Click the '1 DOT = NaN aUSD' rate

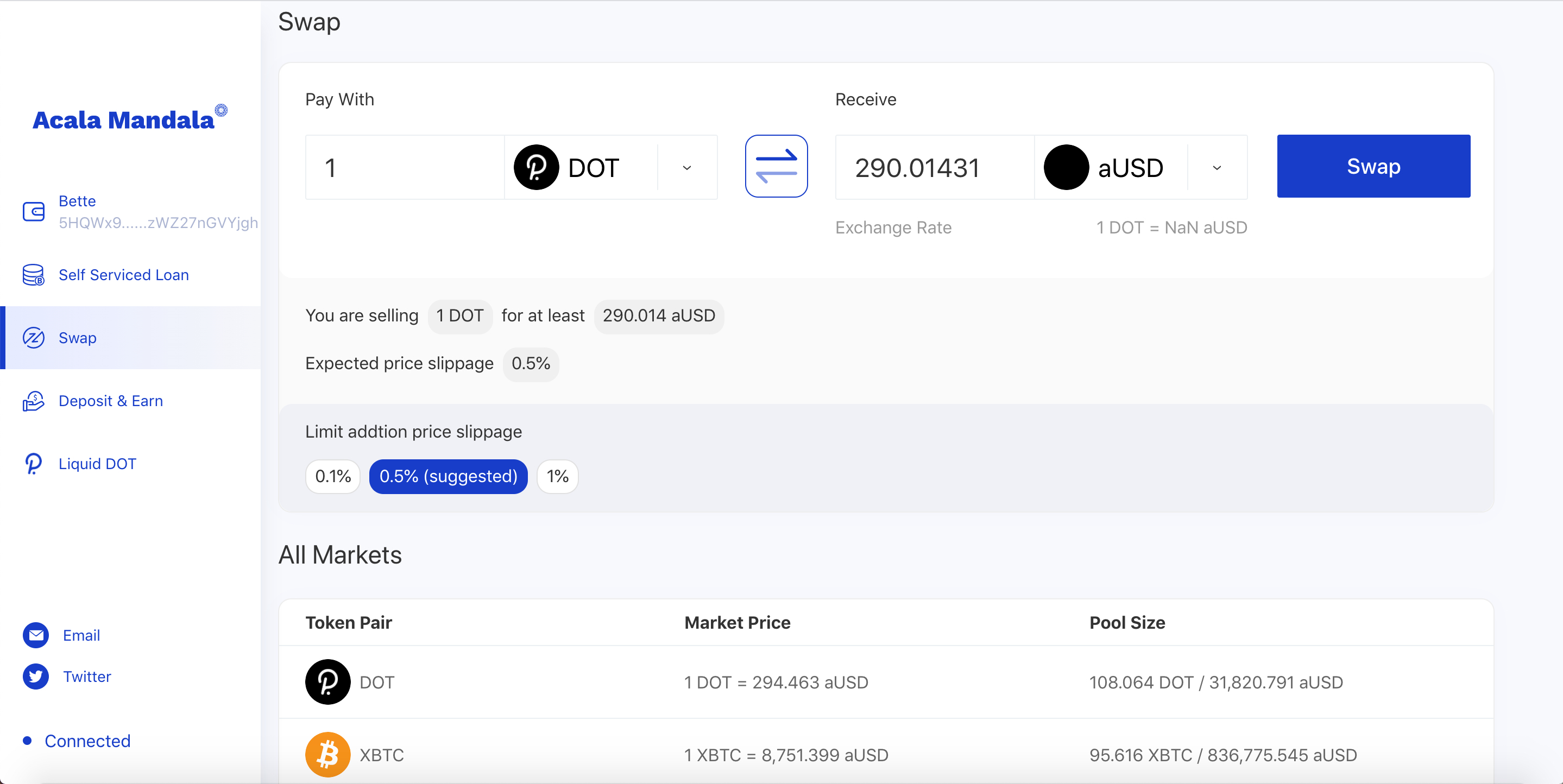click(x=1171, y=227)
